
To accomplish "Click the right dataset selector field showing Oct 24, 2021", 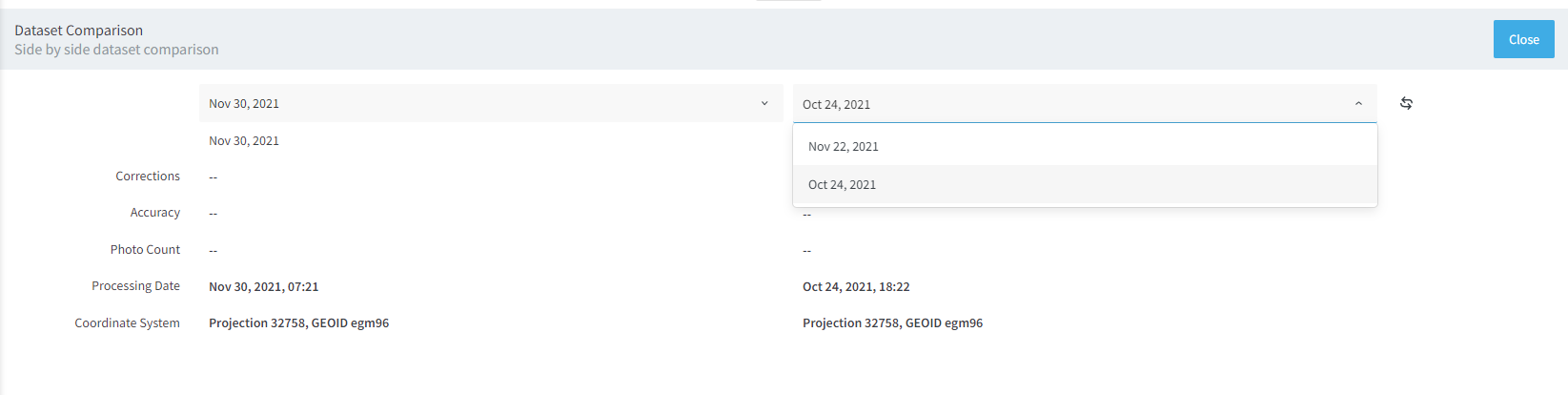I will (1085, 104).
